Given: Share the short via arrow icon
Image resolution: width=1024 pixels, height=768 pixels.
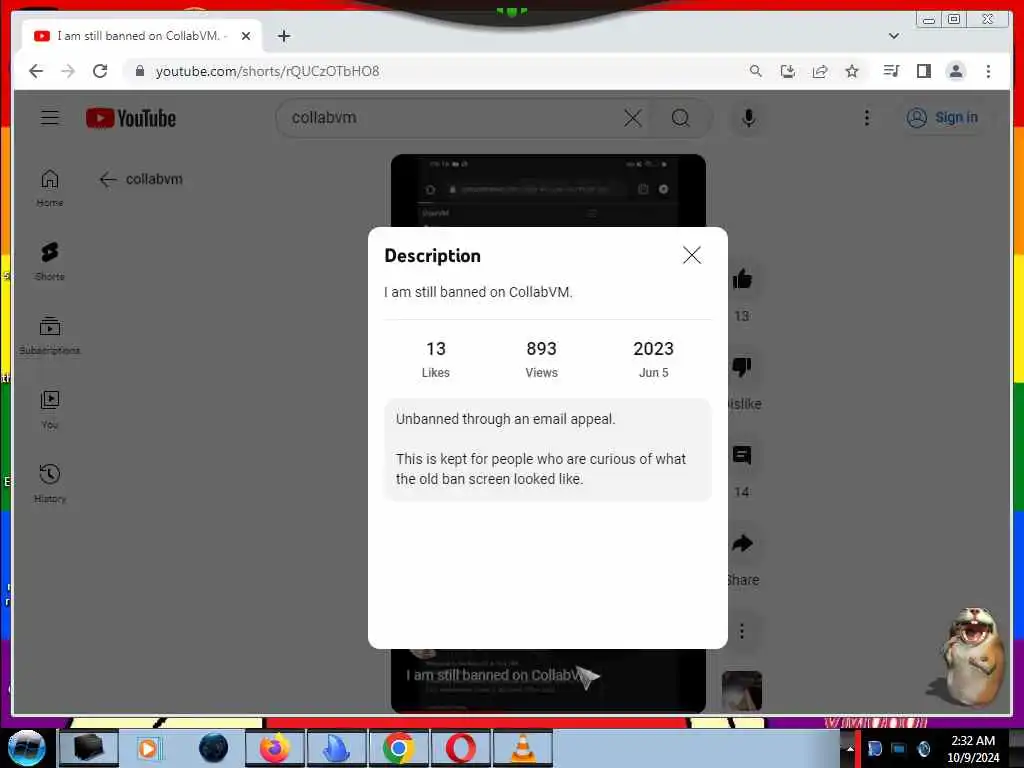Looking at the screenshot, I should coord(742,543).
